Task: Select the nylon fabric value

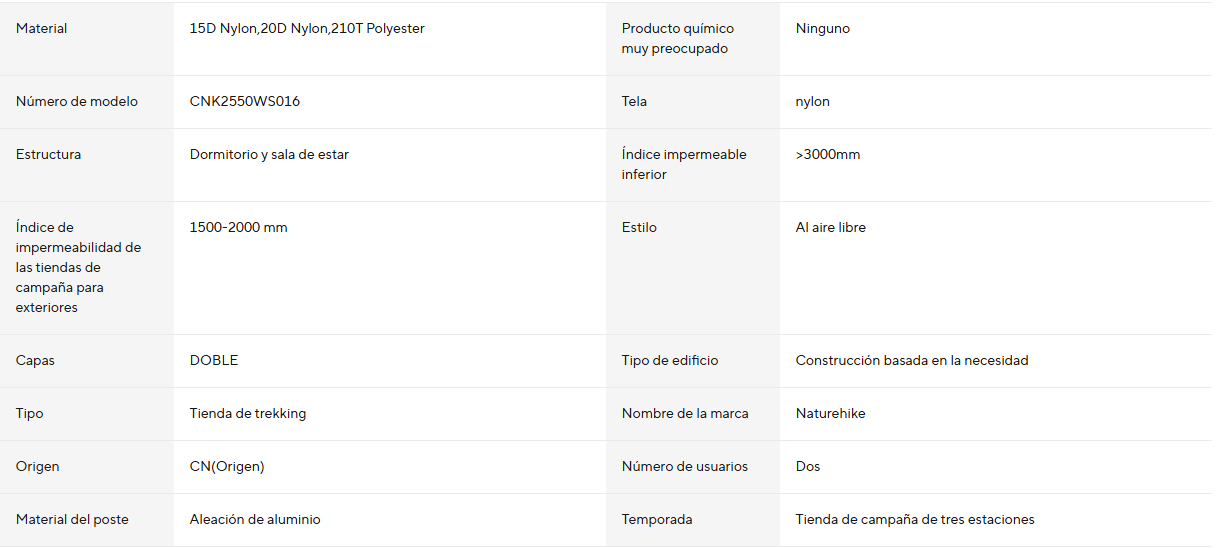Action: point(813,102)
